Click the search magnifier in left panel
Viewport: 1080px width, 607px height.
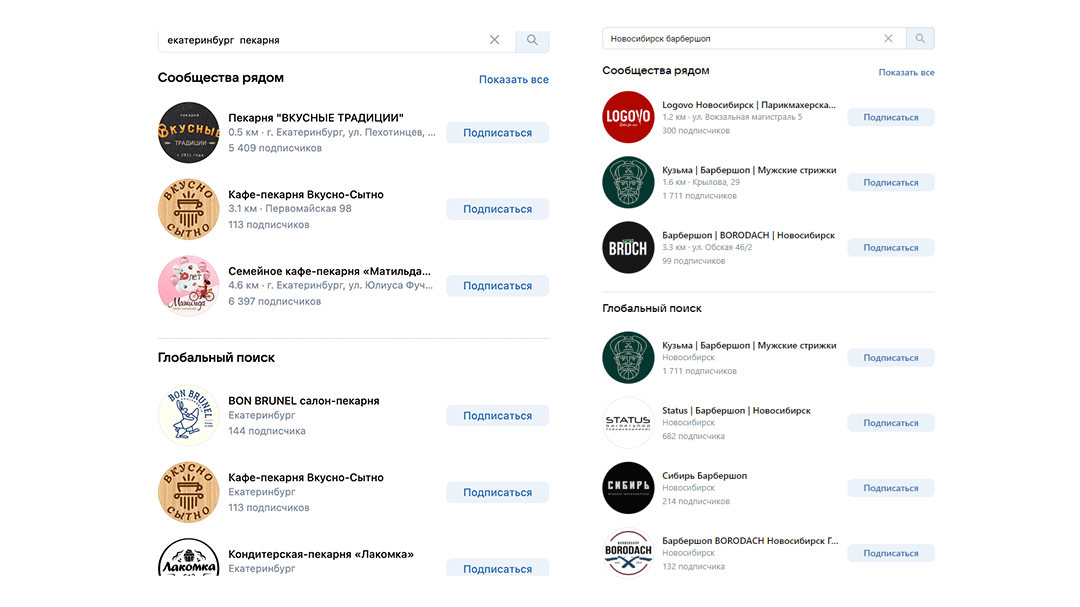click(532, 40)
